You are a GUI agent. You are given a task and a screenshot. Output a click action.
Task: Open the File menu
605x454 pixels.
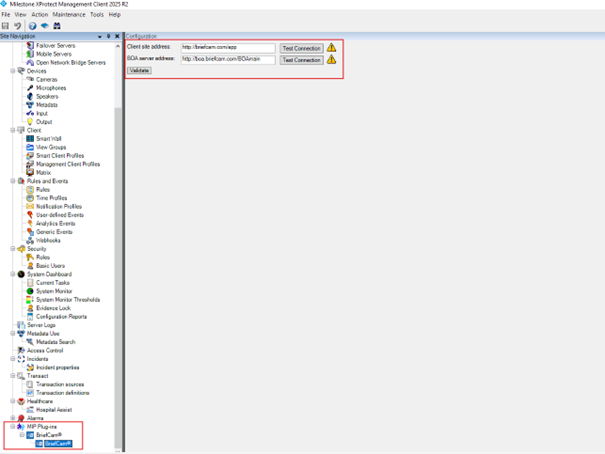[5, 15]
